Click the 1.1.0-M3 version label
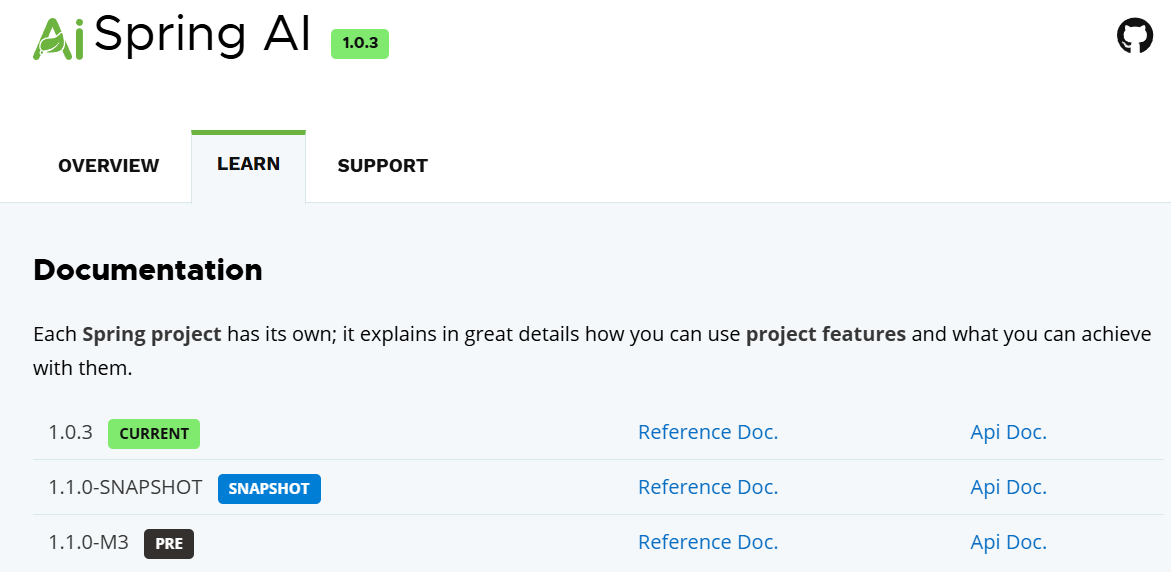Screen dimensions: 1171x572 pyautogui.click(x=89, y=542)
